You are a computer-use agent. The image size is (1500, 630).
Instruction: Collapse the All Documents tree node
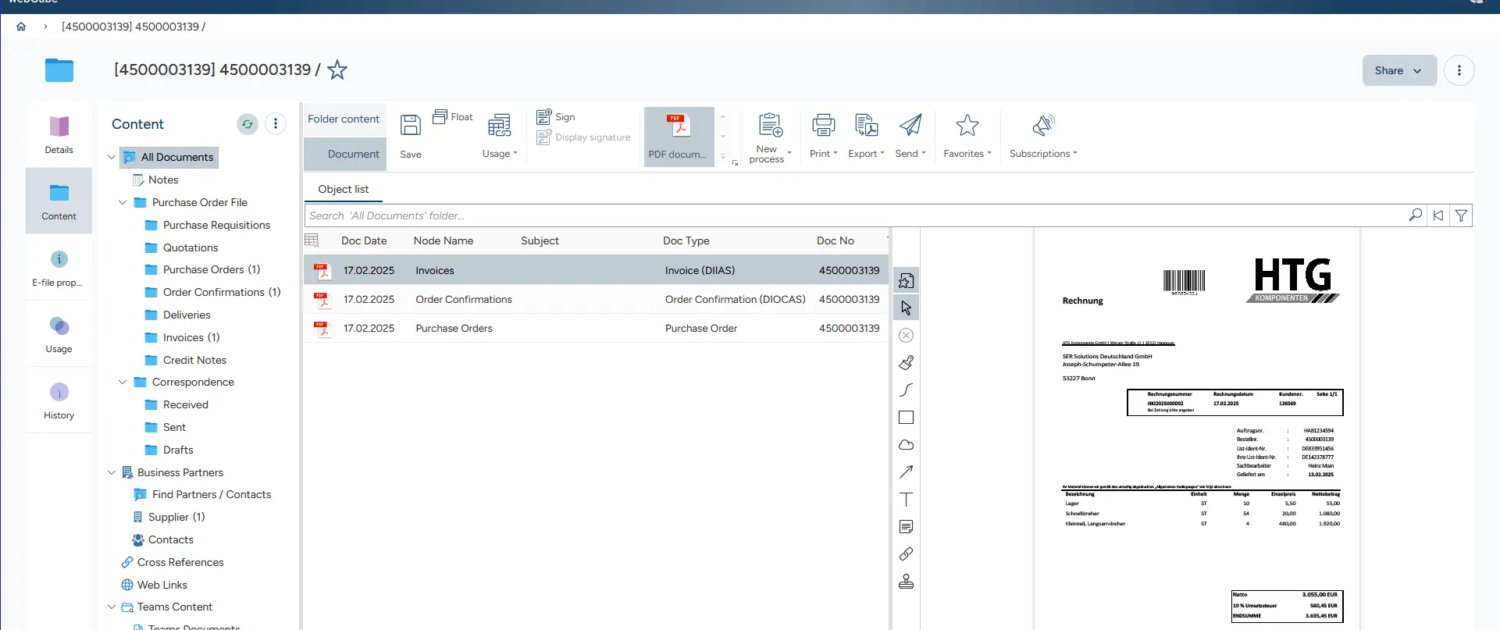pyautogui.click(x=112, y=157)
